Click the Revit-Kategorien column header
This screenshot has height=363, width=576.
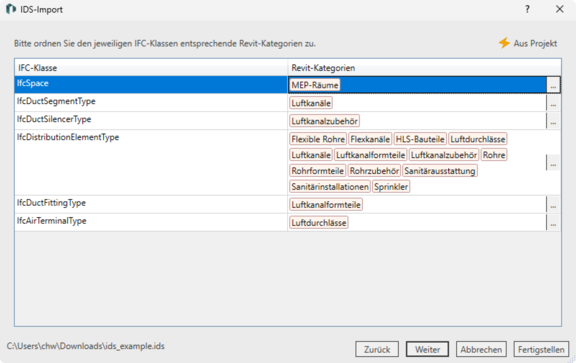424,68
